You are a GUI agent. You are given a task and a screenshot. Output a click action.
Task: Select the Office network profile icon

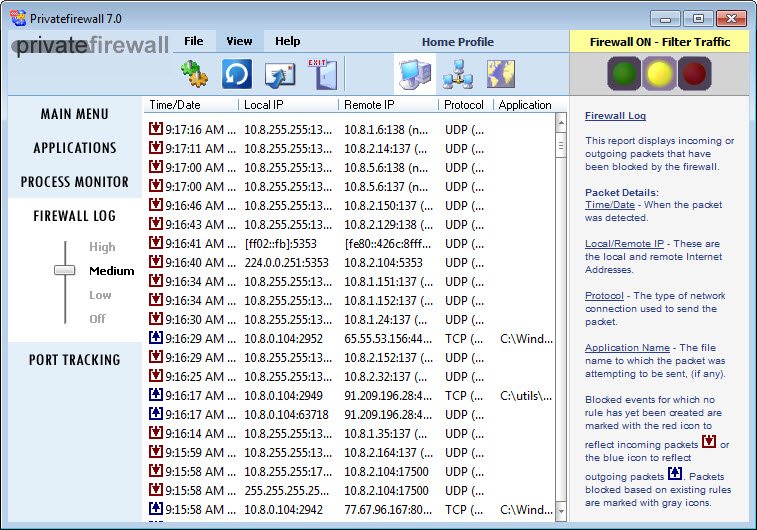458,74
